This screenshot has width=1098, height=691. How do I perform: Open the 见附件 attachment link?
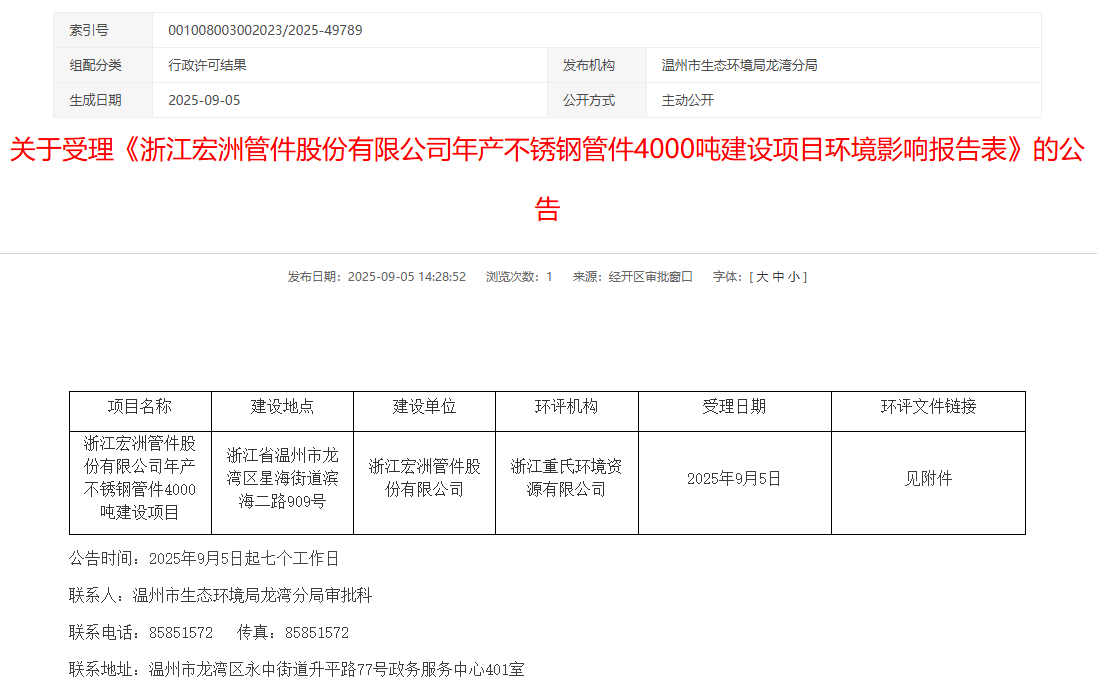[927, 479]
